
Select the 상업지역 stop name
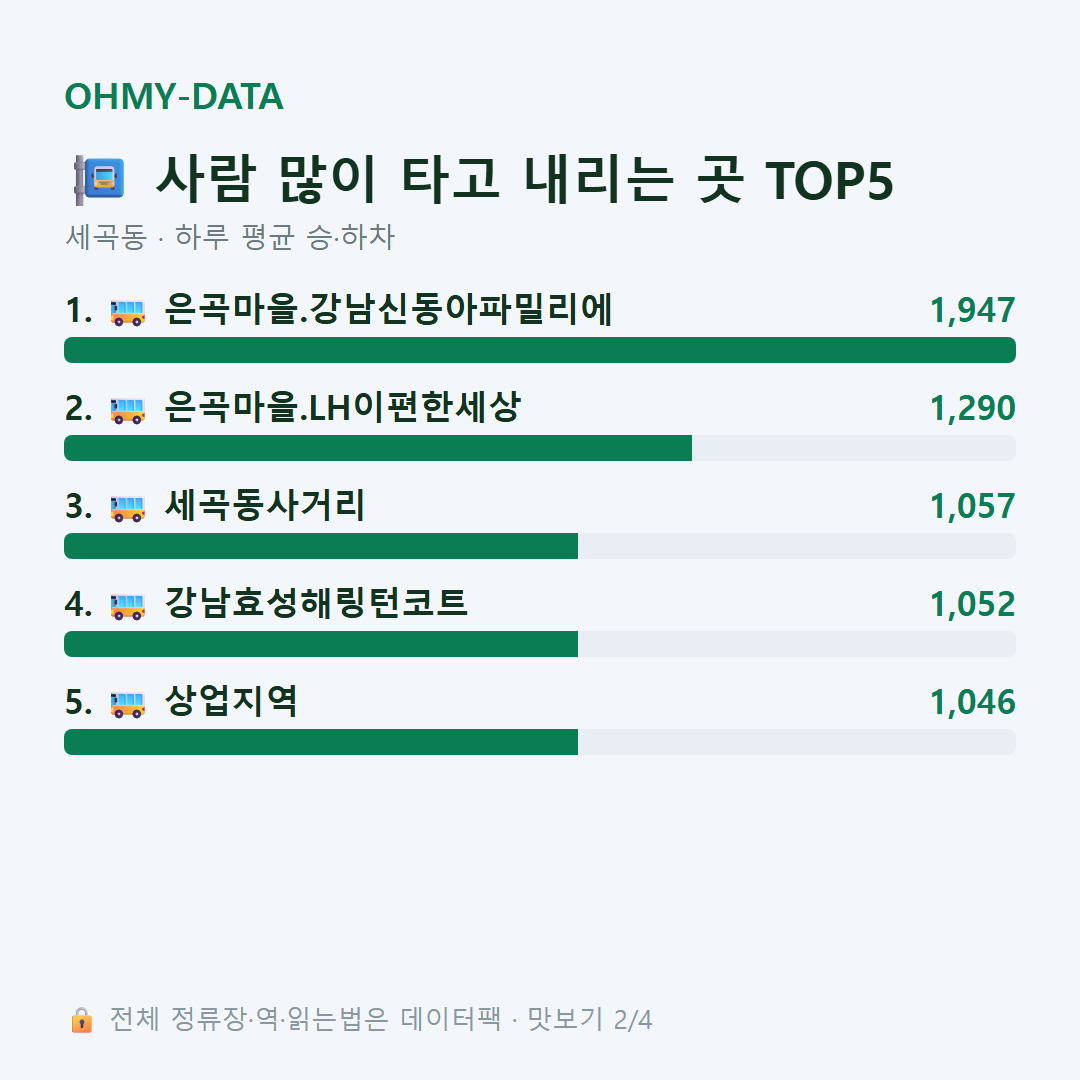(231, 701)
